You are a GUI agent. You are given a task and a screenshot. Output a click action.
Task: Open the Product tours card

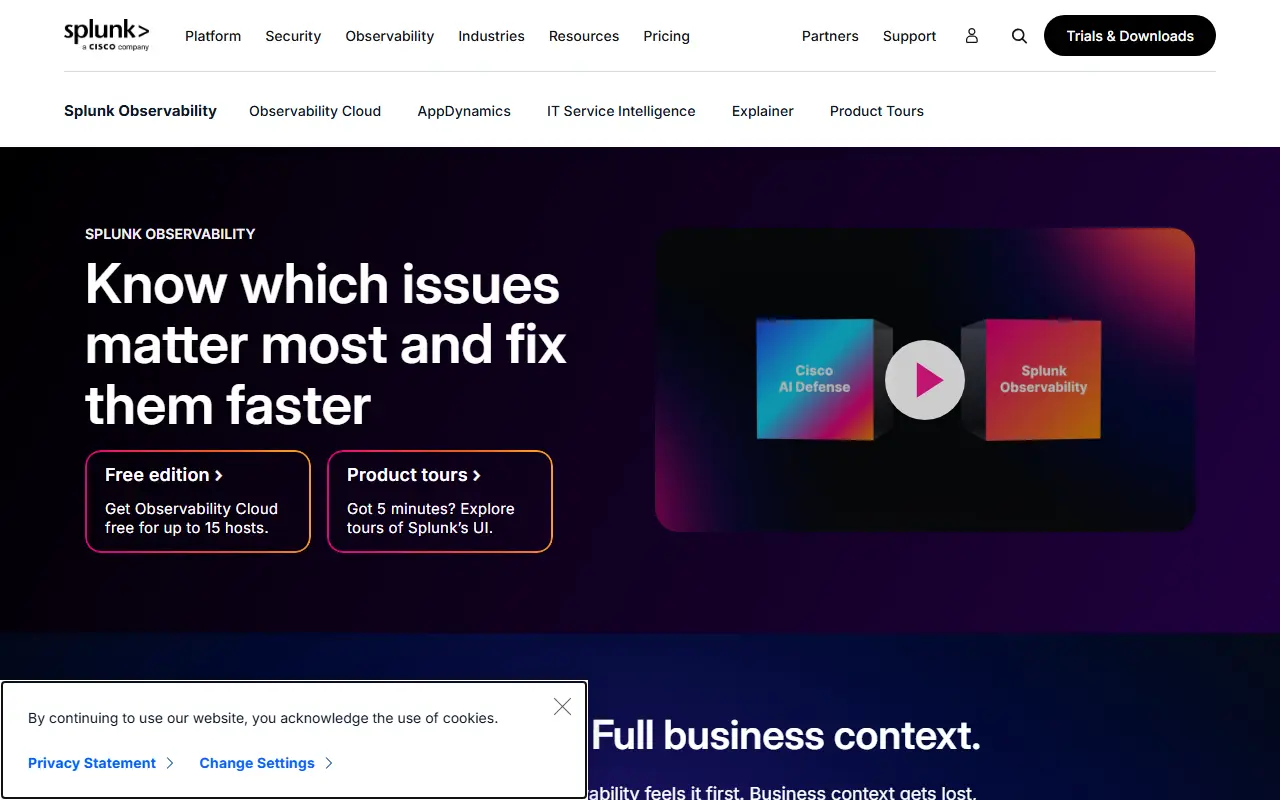click(x=440, y=501)
